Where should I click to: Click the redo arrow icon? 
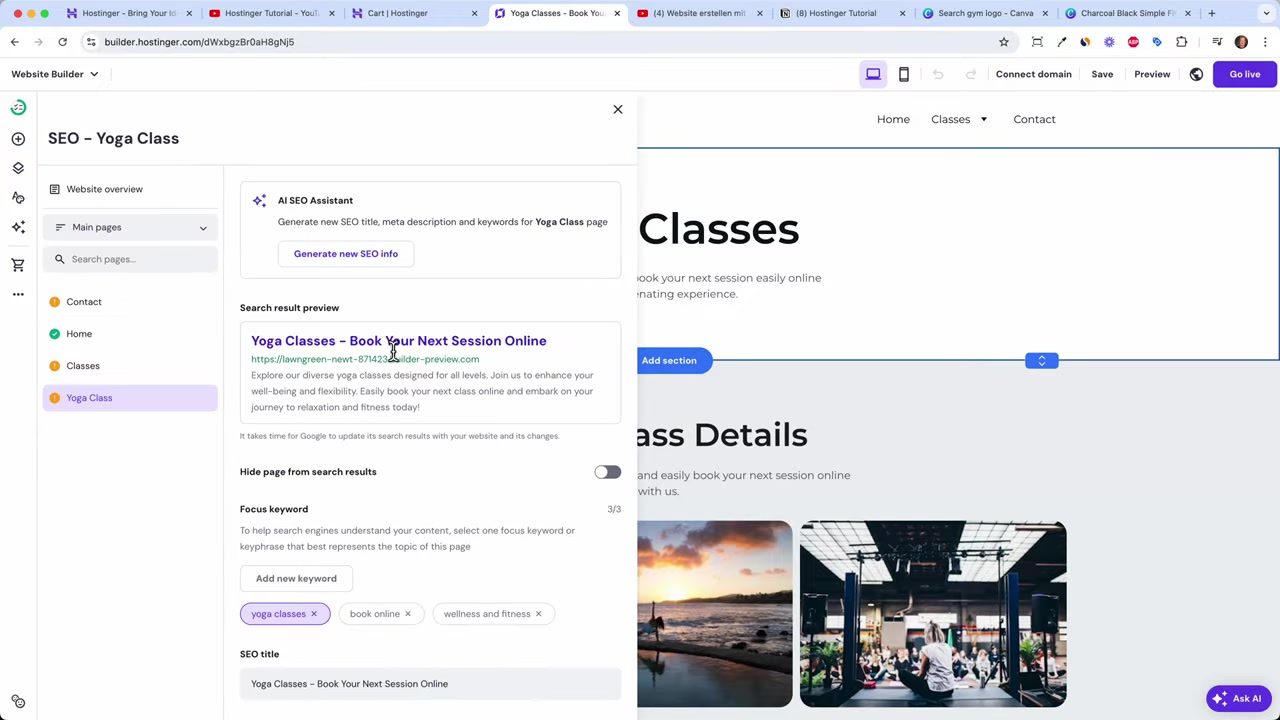pyautogui.click(x=970, y=74)
